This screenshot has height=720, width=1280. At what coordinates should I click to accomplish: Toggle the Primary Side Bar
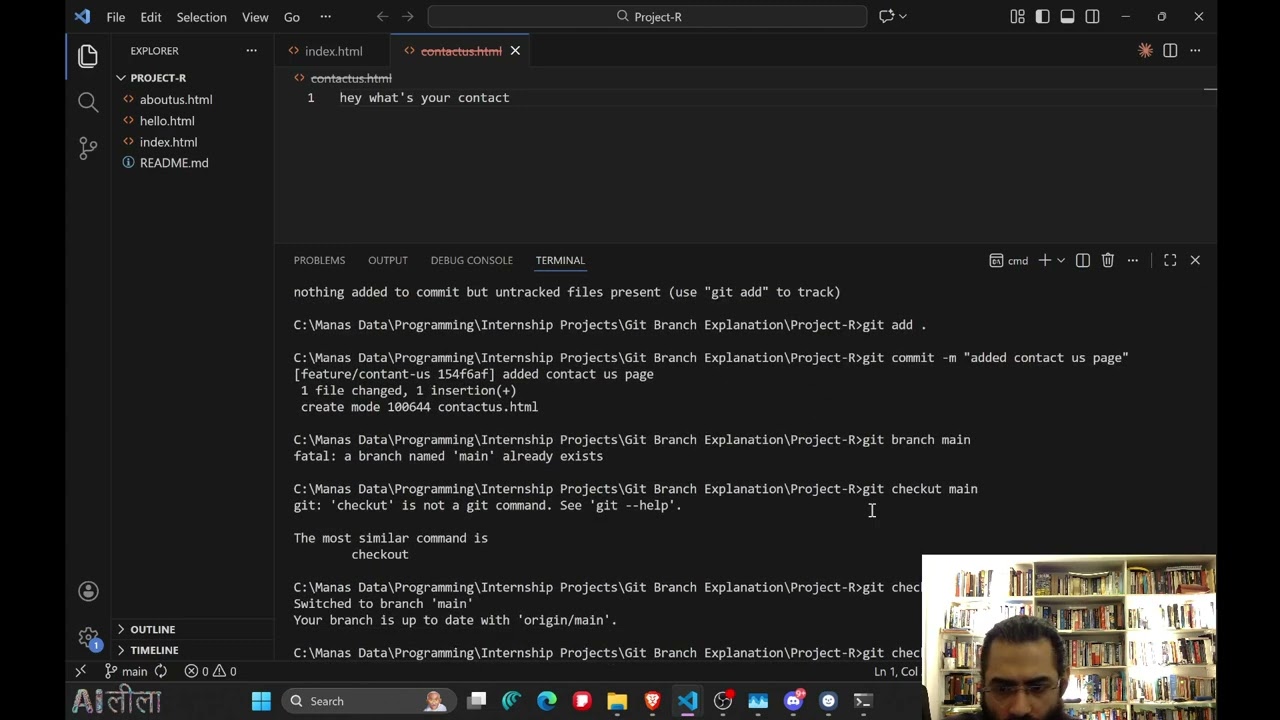click(1042, 16)
